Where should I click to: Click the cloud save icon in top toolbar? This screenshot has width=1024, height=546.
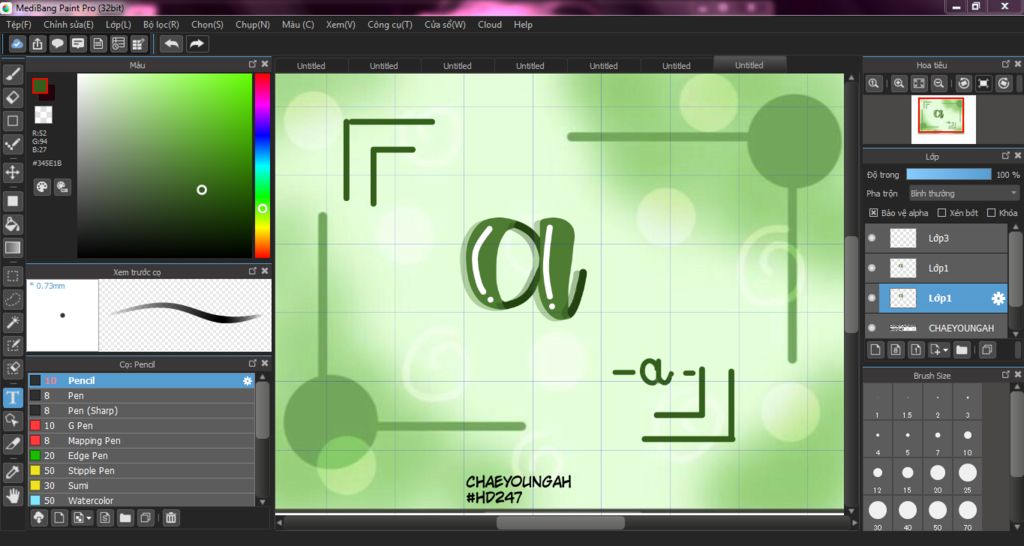coord(18,44)
